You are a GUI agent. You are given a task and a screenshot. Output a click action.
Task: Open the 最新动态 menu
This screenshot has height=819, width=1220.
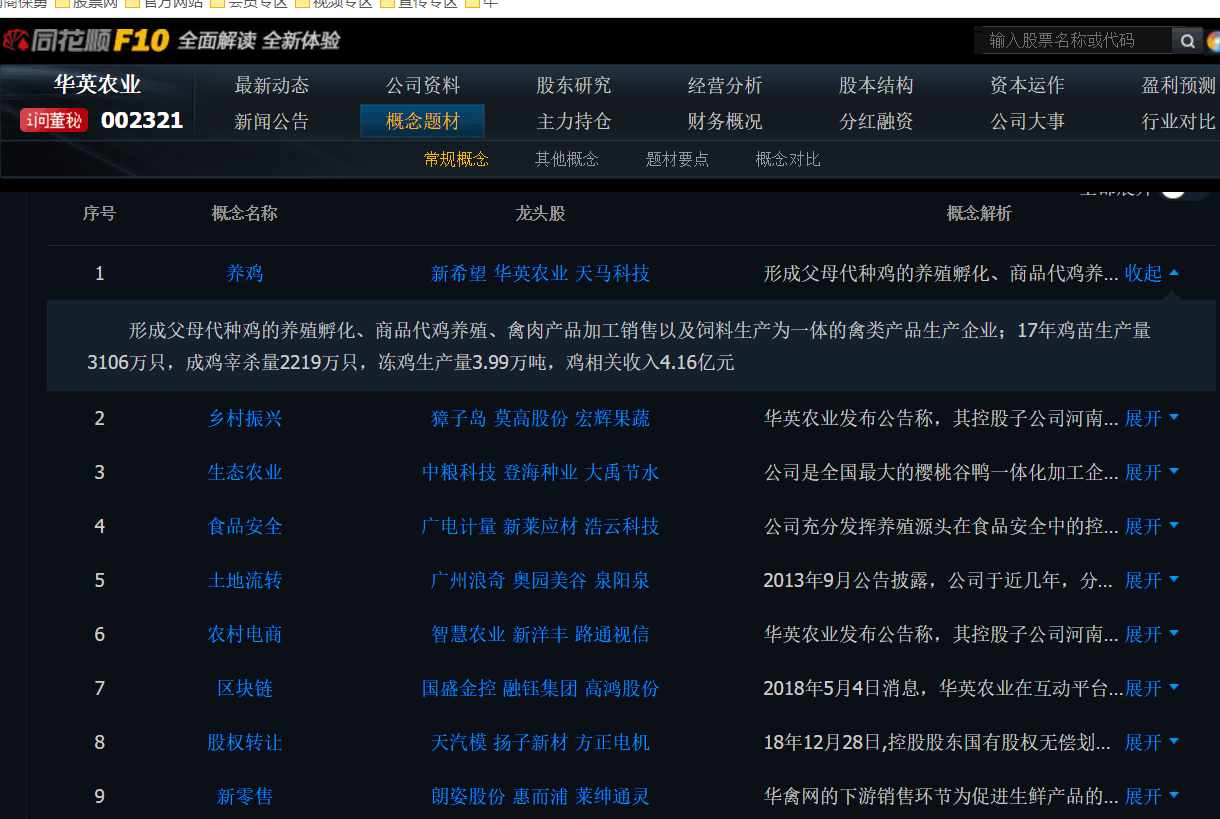pos(272,86)
